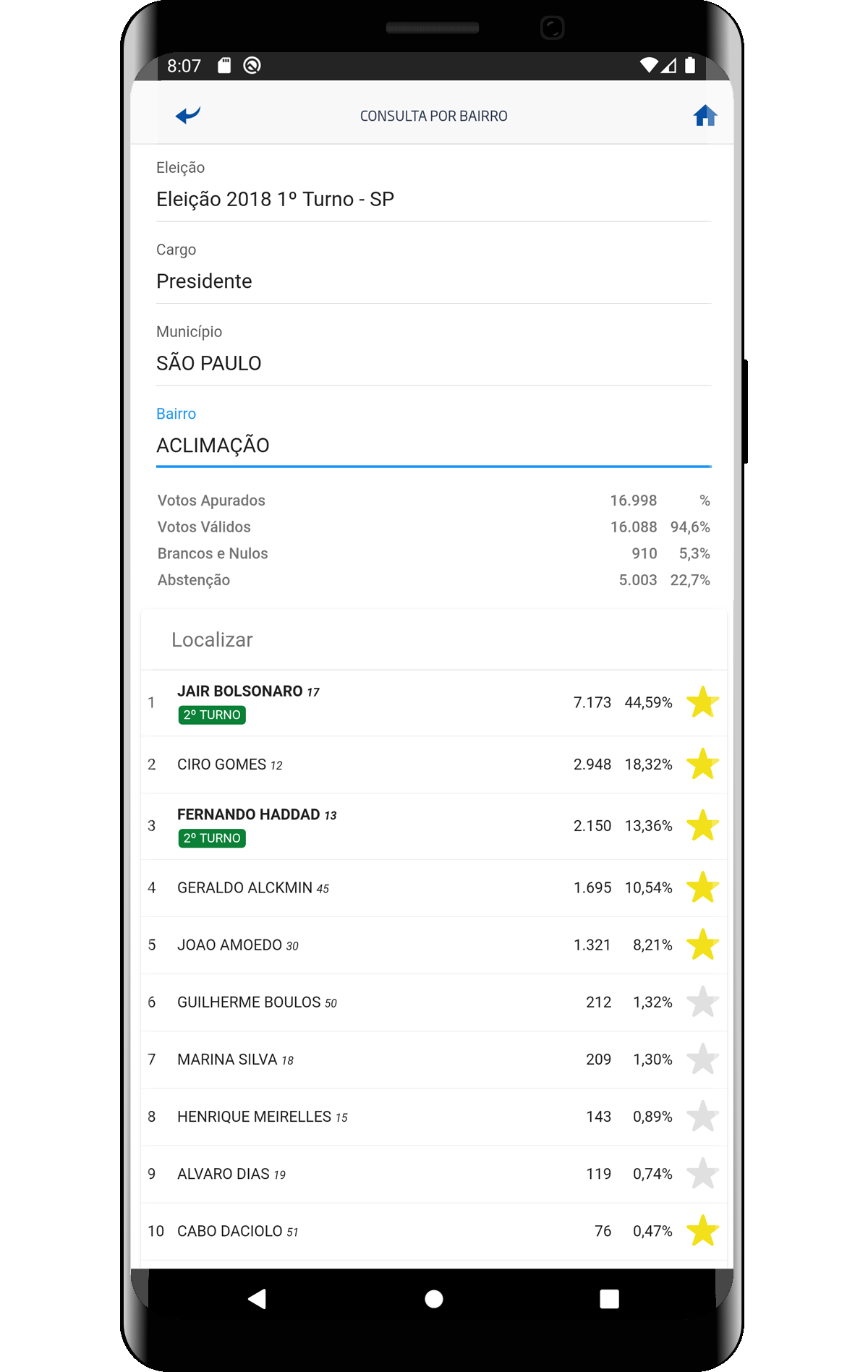Open Município São Paulo selector

[x=433, y=363]
